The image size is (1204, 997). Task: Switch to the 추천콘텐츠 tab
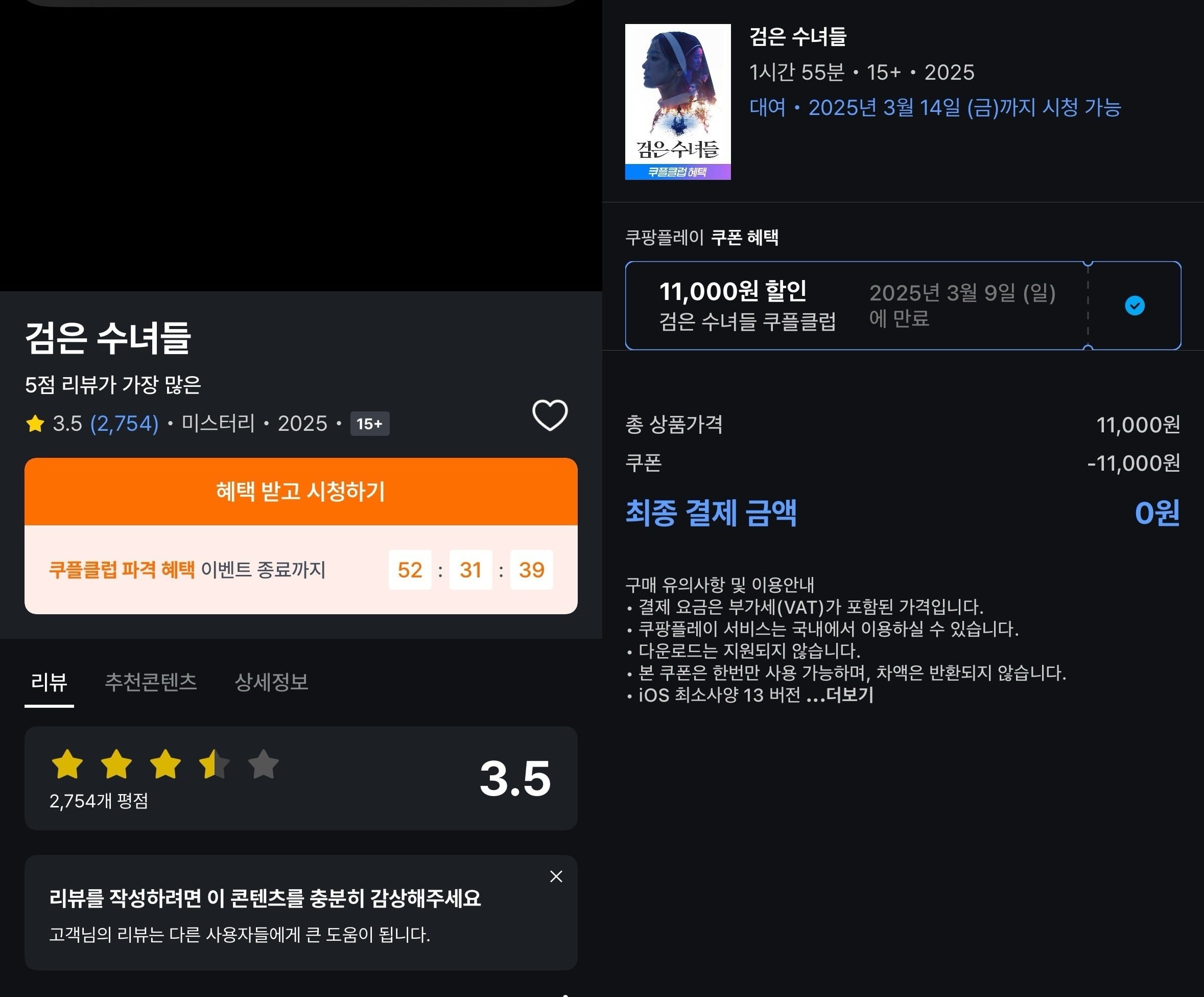151,682
